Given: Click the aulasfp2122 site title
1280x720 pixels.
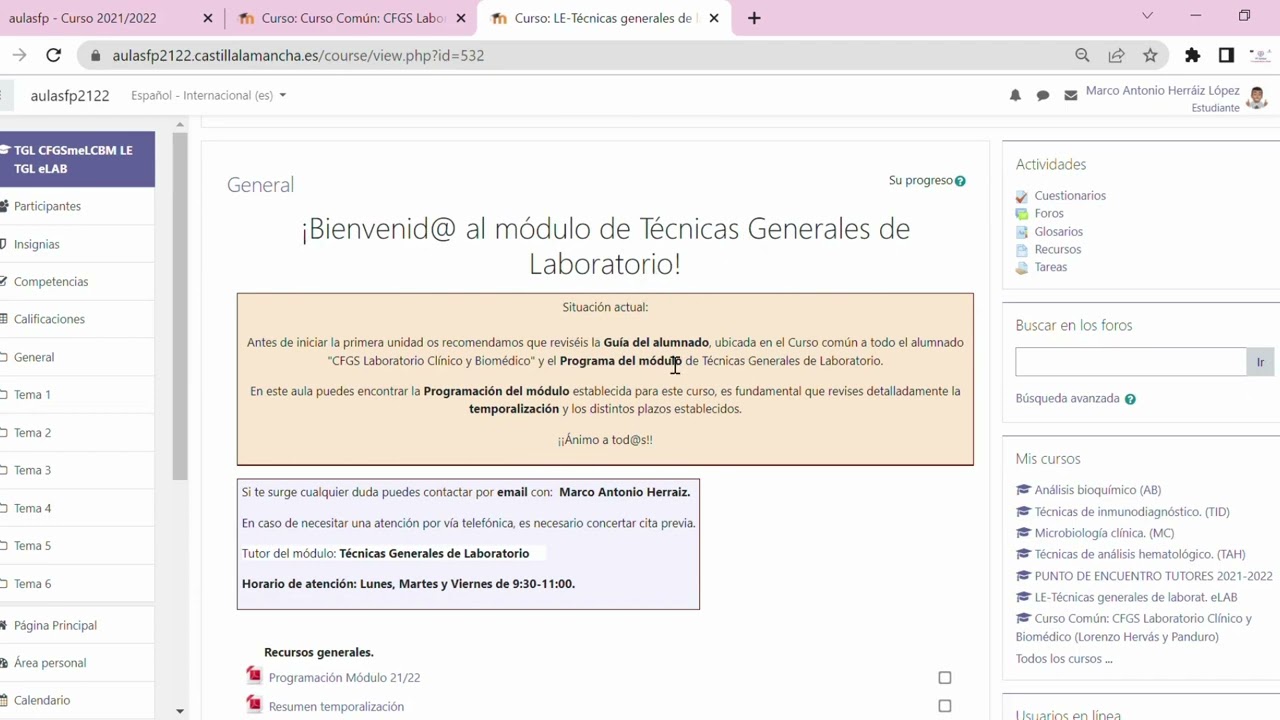Looking at the screenshot, I should [x=70, y=96].
